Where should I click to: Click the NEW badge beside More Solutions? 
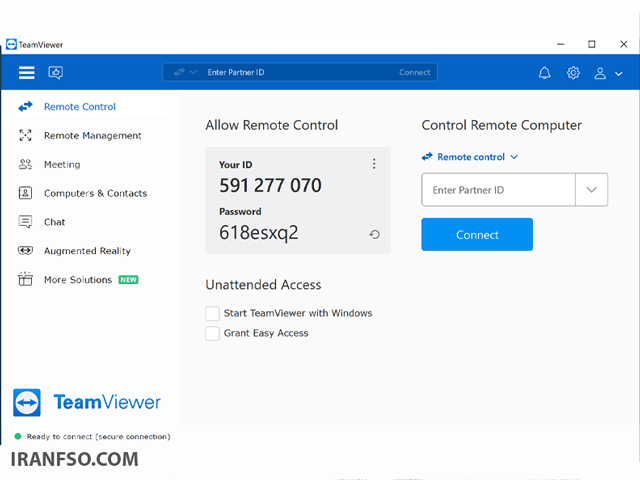(x=129, y=280)
